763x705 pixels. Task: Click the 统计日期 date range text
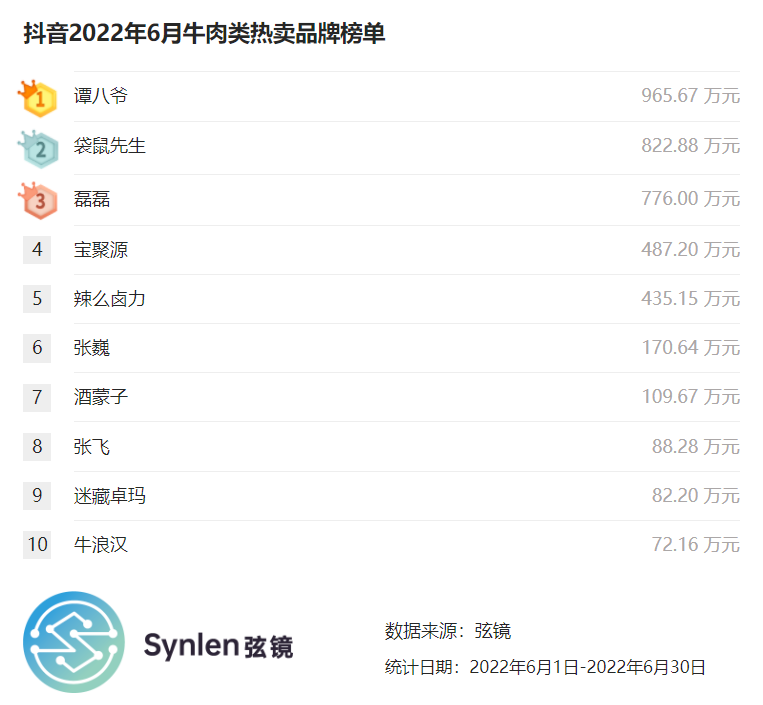pyautogui.click(x=545, y=667)
